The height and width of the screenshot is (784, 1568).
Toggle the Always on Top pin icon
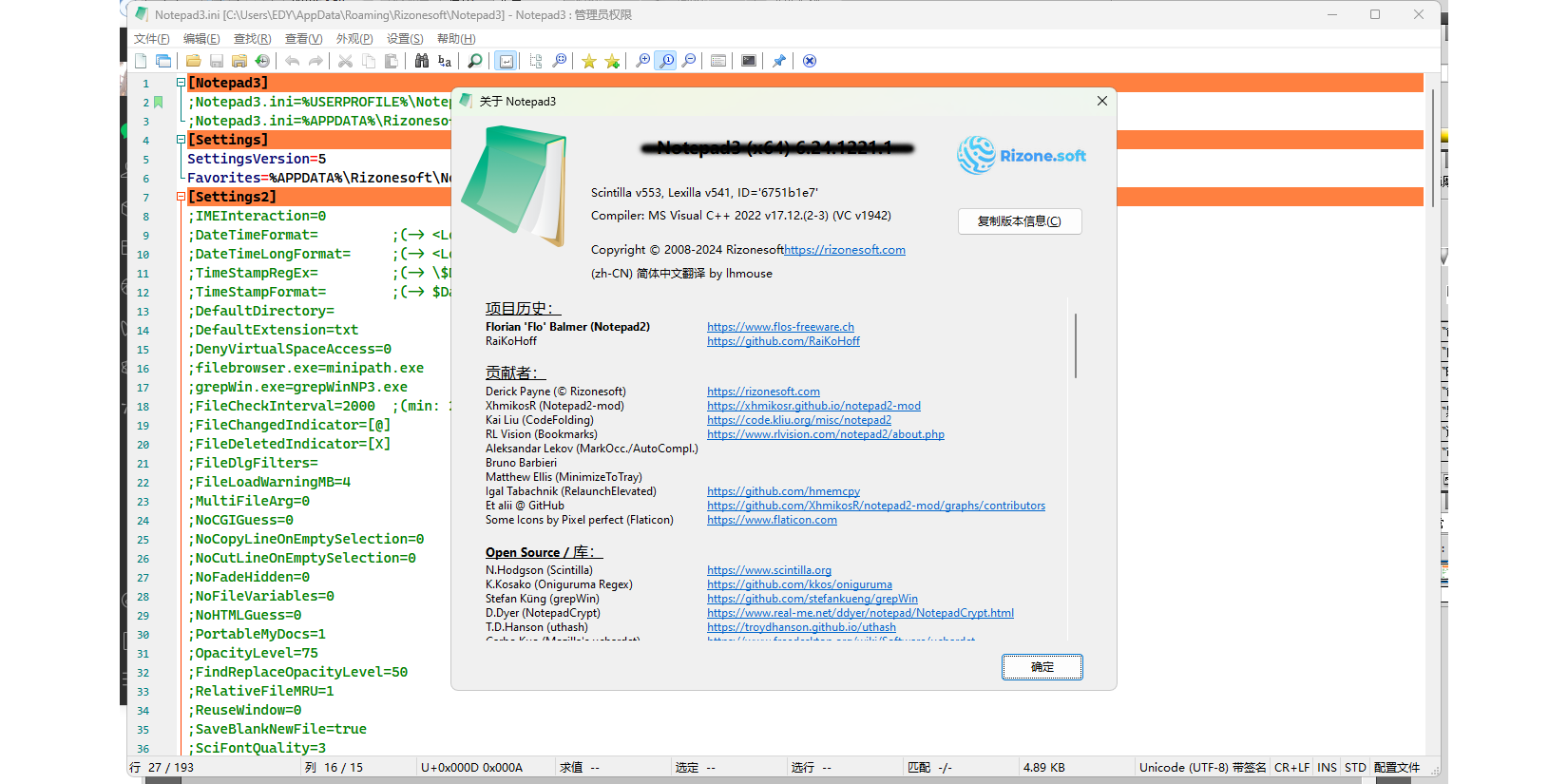(x=779, y=61)
